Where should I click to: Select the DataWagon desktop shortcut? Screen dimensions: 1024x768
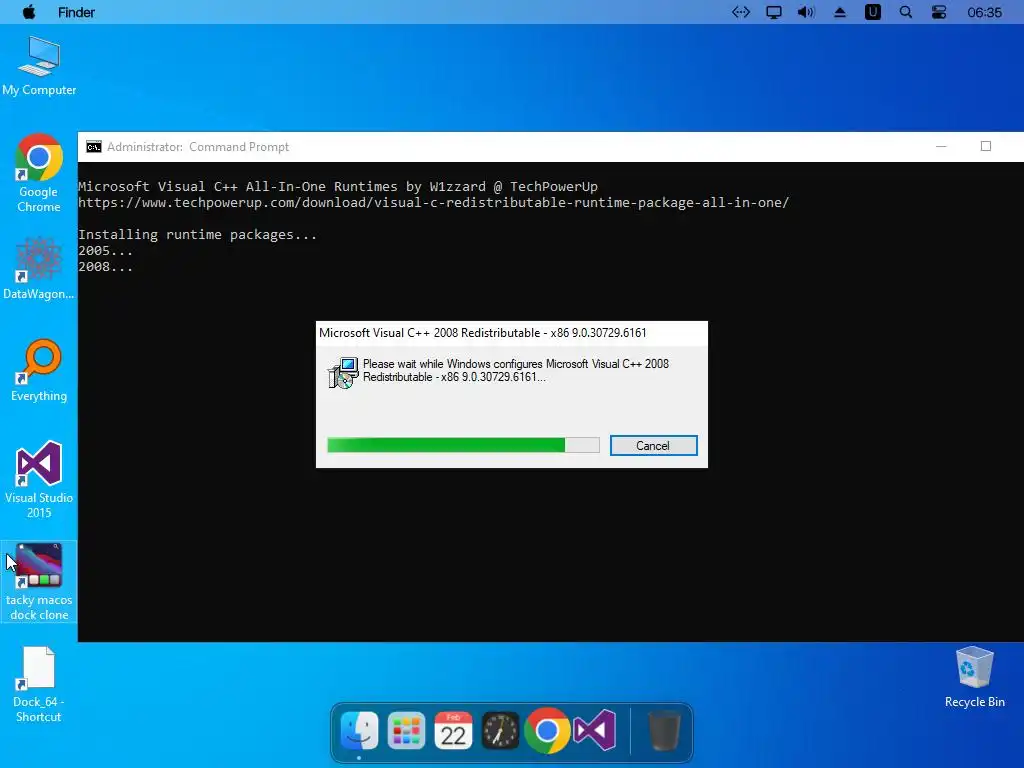click(x=39, y=268)
